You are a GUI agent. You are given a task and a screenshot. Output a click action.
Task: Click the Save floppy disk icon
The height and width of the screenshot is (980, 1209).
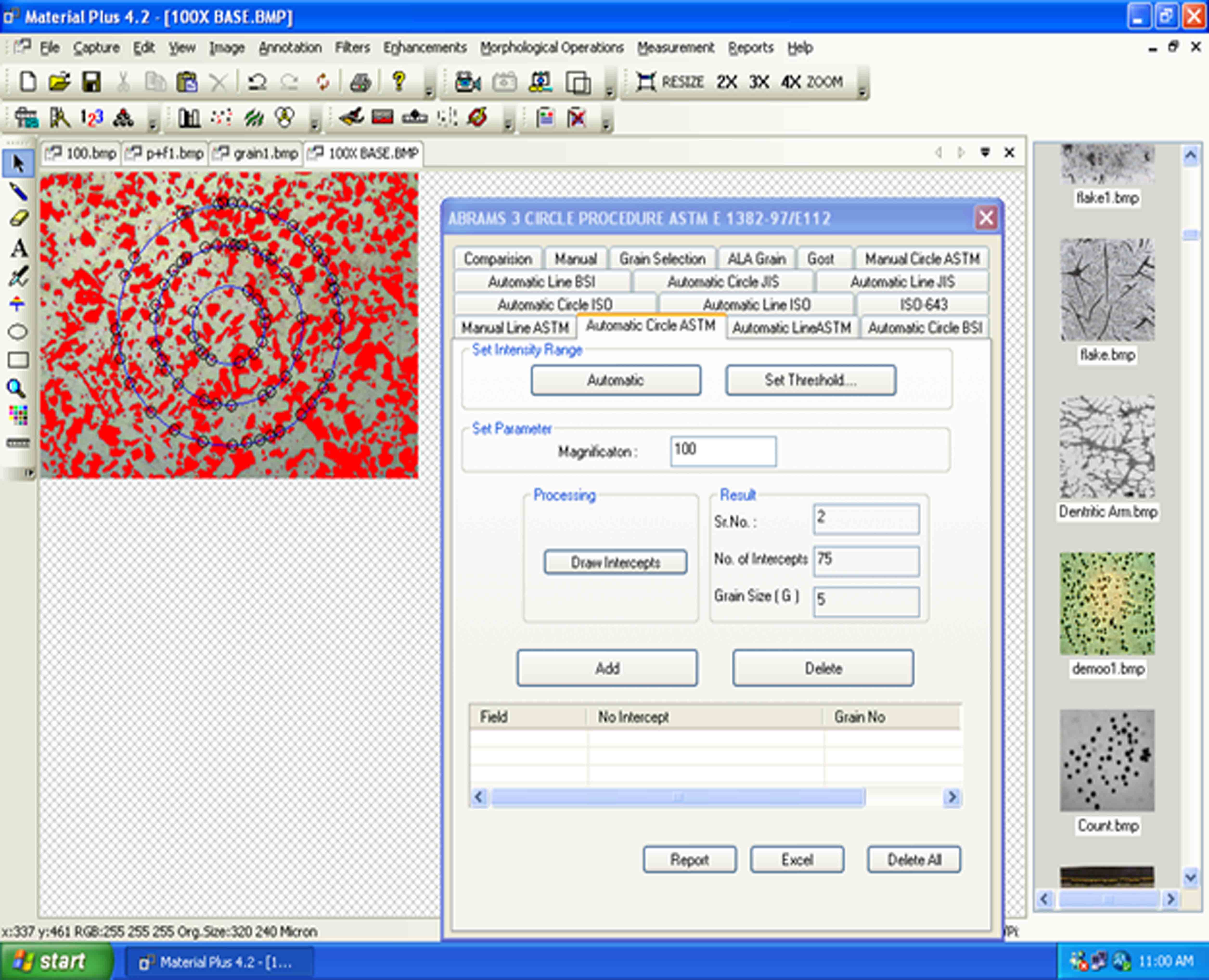coord(91,82)
